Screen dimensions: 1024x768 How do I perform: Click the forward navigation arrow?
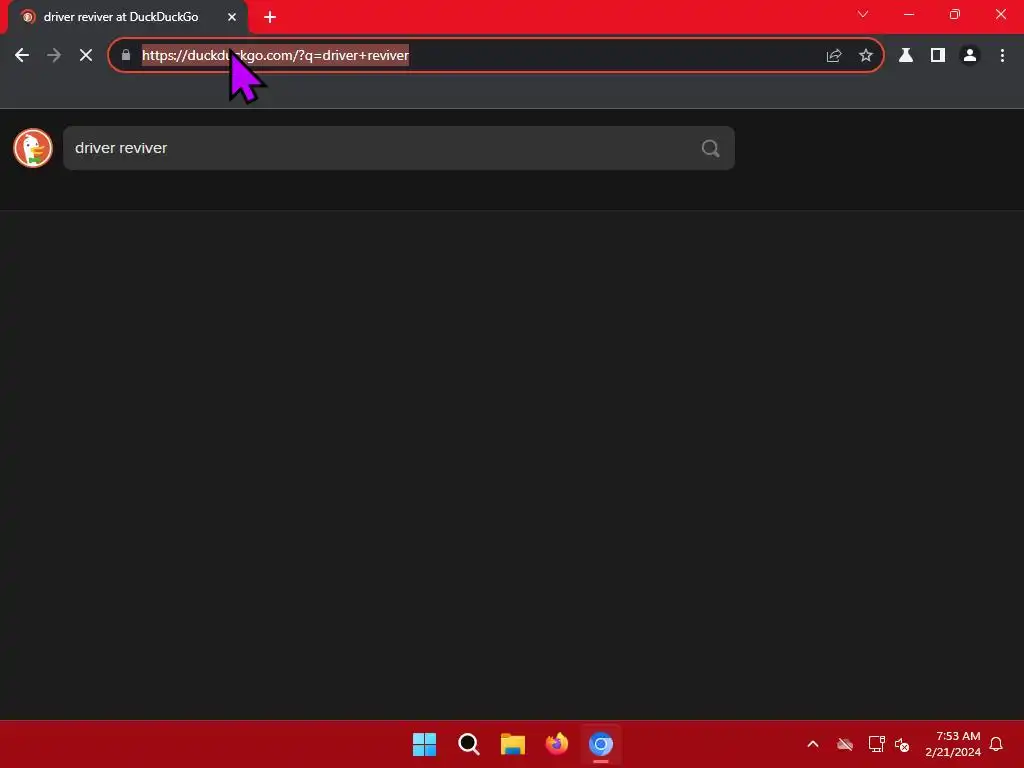point(54,56)
